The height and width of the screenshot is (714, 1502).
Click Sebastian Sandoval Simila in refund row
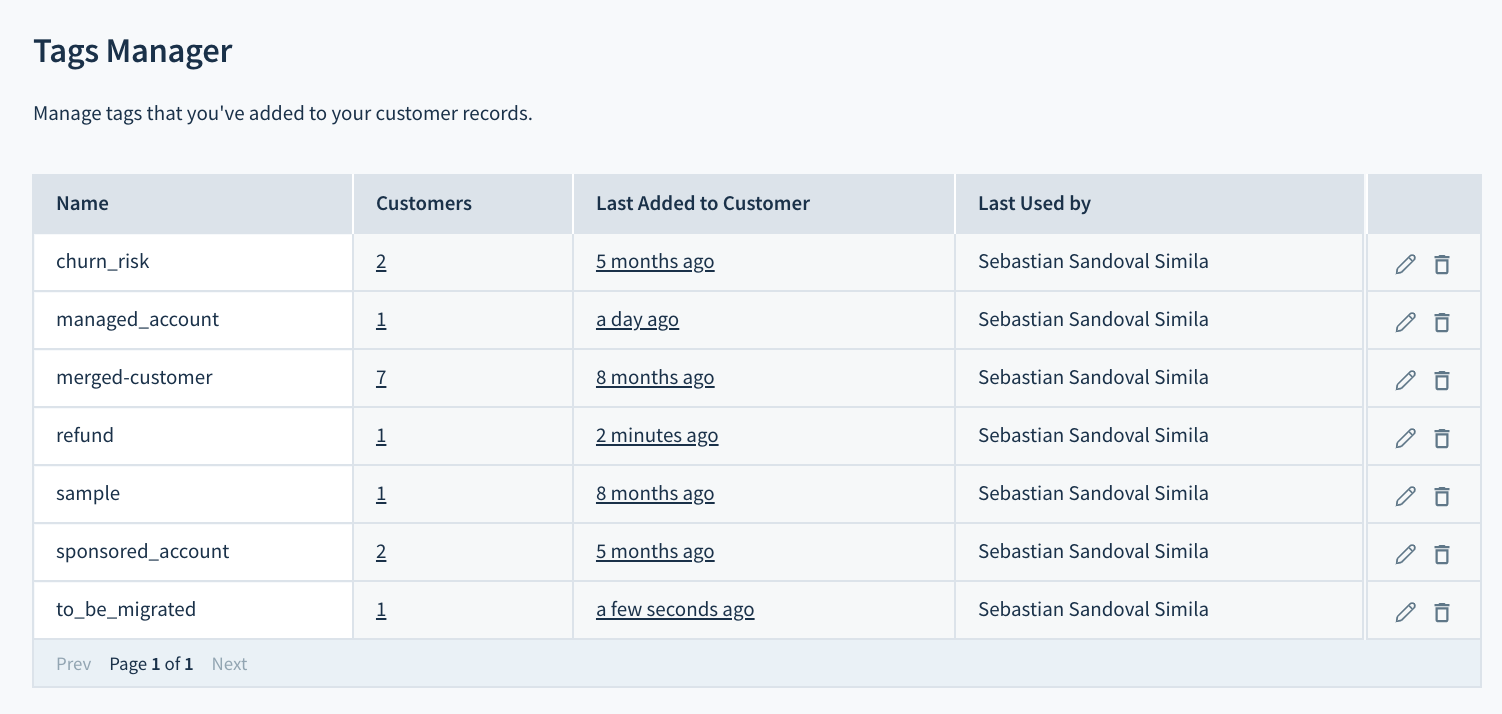1093,436
